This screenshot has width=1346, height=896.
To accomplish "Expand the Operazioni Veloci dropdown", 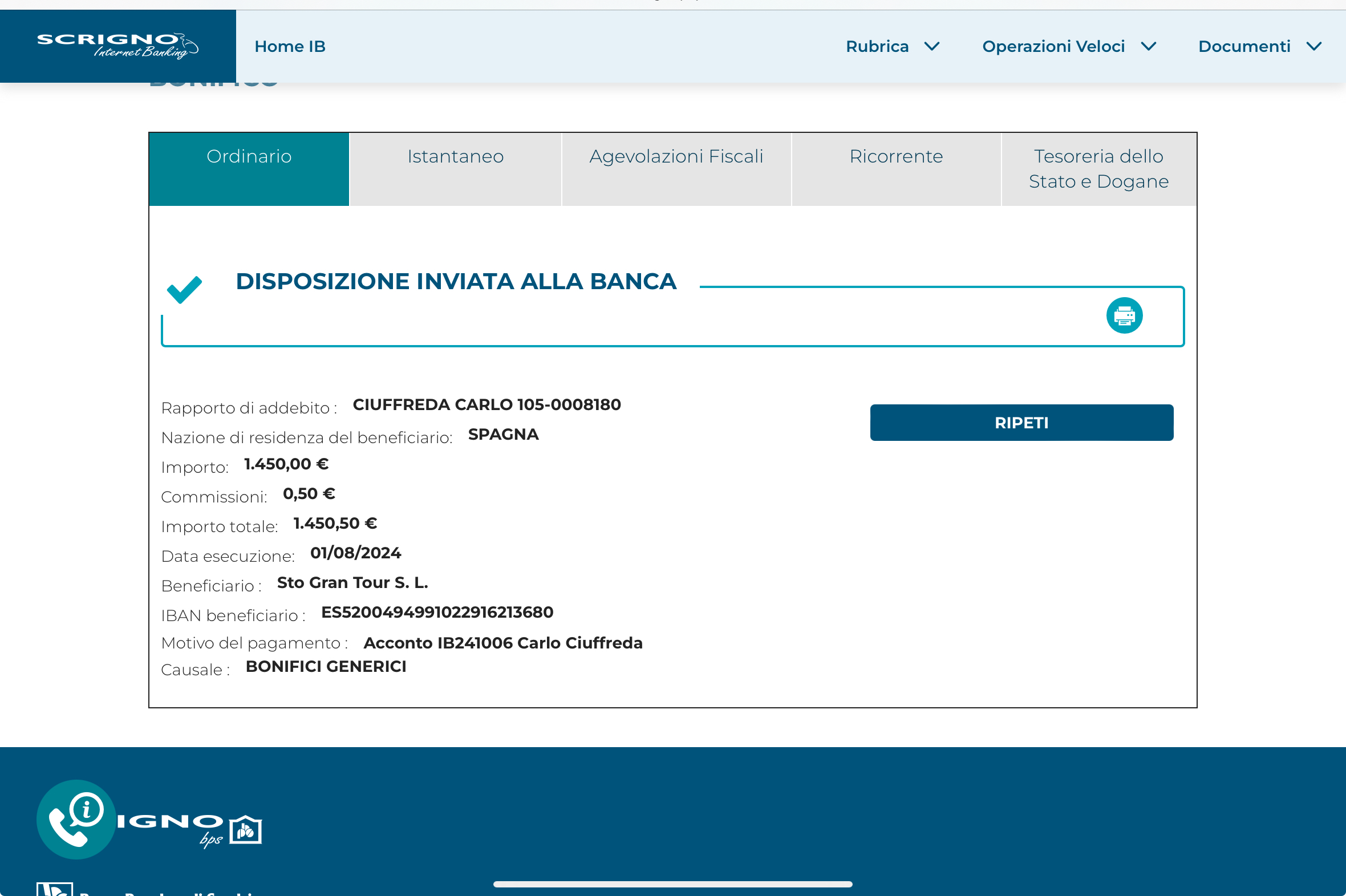I will tap(1069, 46).
